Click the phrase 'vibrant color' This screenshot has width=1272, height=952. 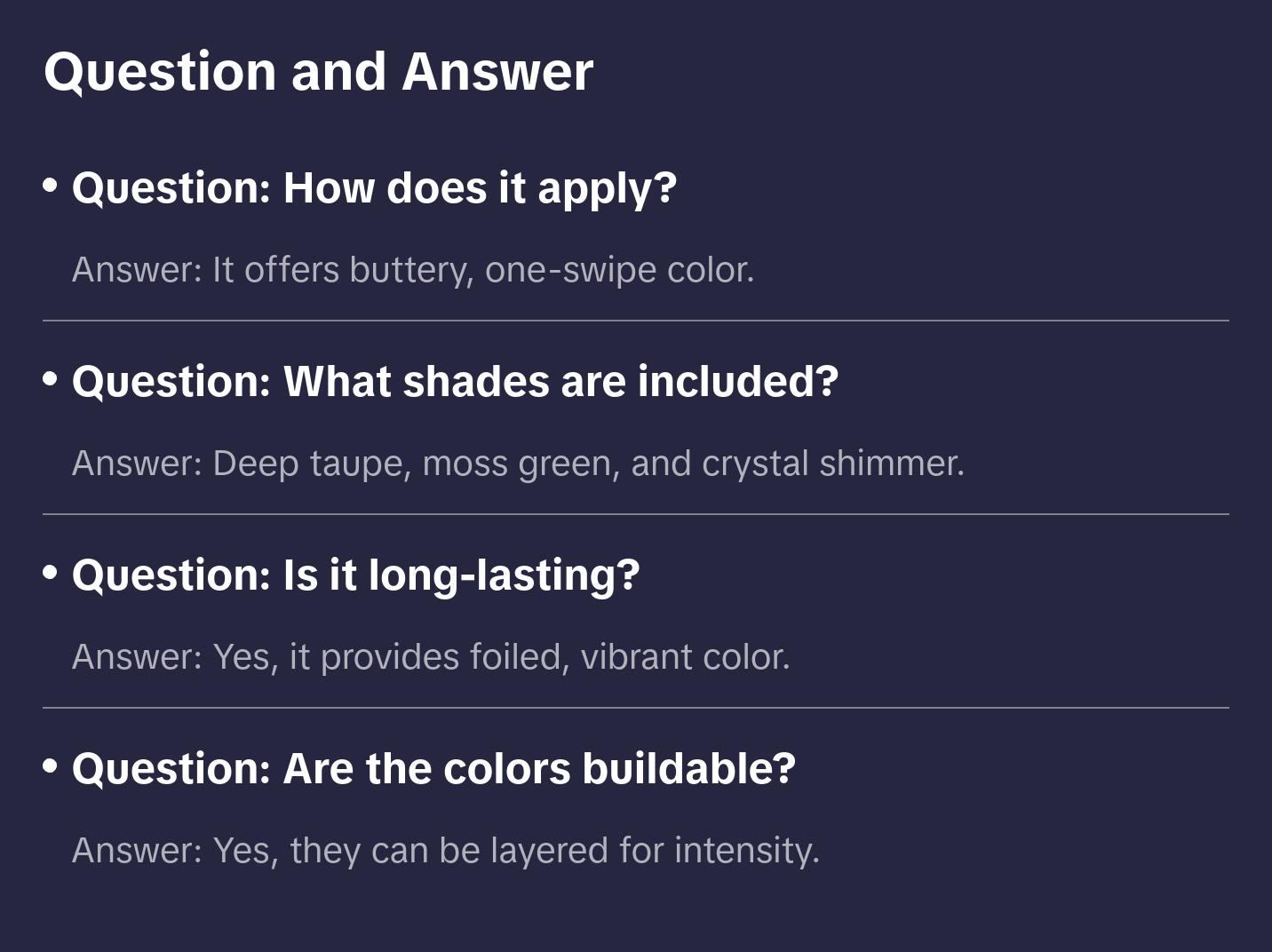pyautogui.click(x=684, y=657)
